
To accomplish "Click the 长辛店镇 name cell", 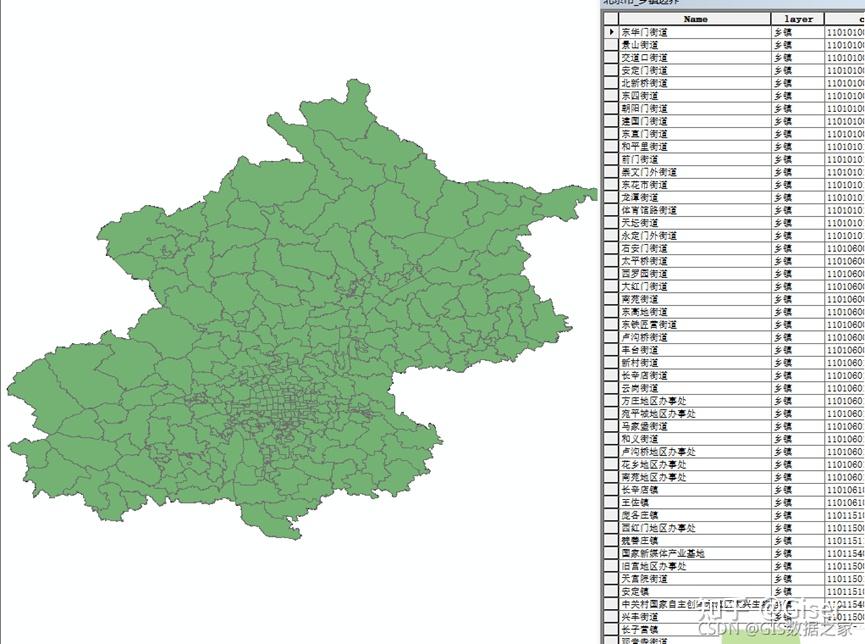I will tap(695, 490).
